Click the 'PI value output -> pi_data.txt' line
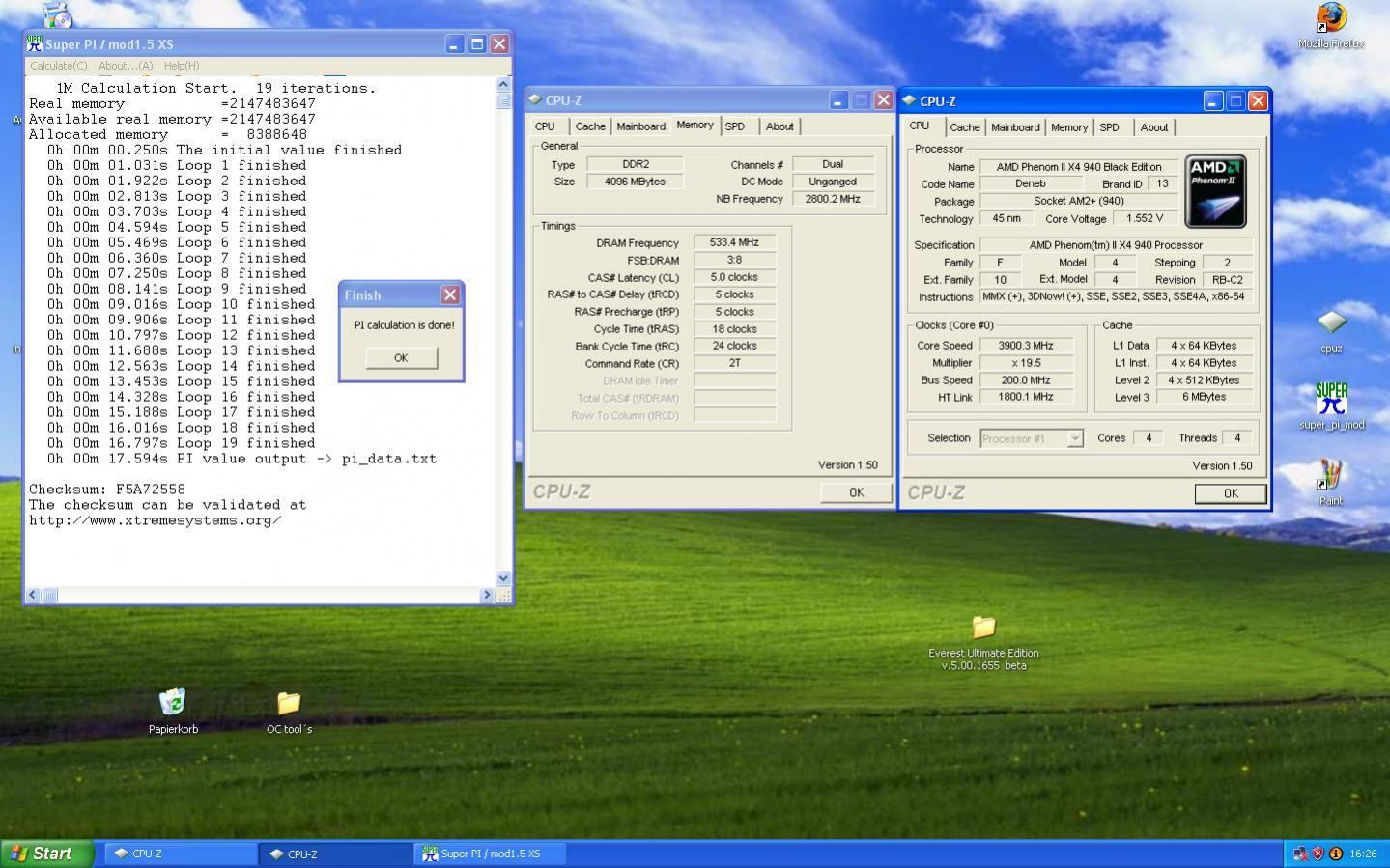This screenshot has height=868, width=1390. (241, 459)
